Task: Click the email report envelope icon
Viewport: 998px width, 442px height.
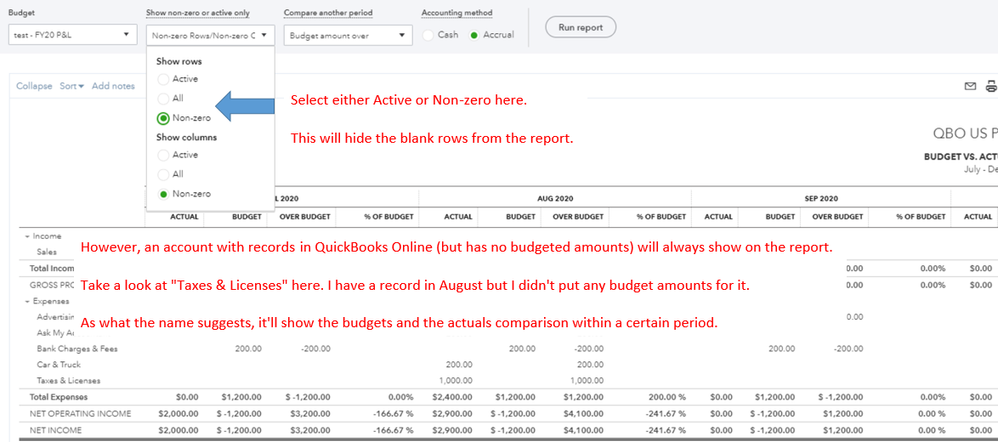Action: [x=969, y=86]
